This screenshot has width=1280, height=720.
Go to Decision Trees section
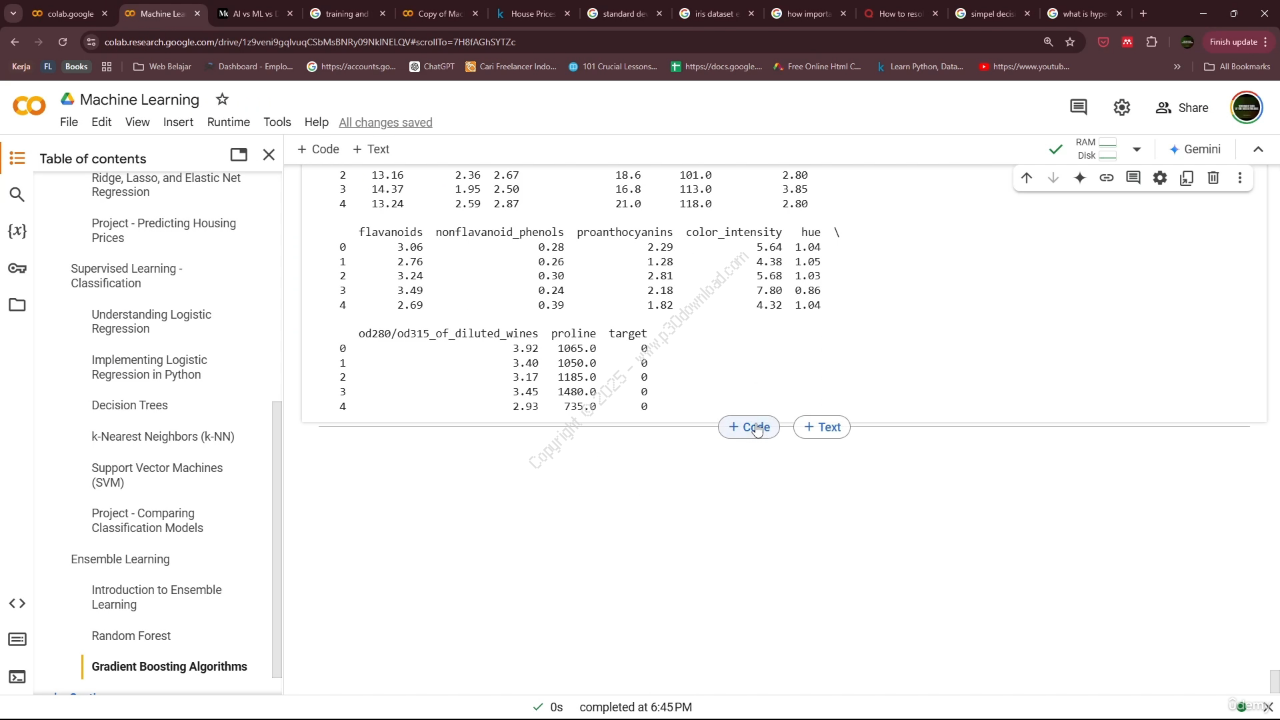click(130, 405)
